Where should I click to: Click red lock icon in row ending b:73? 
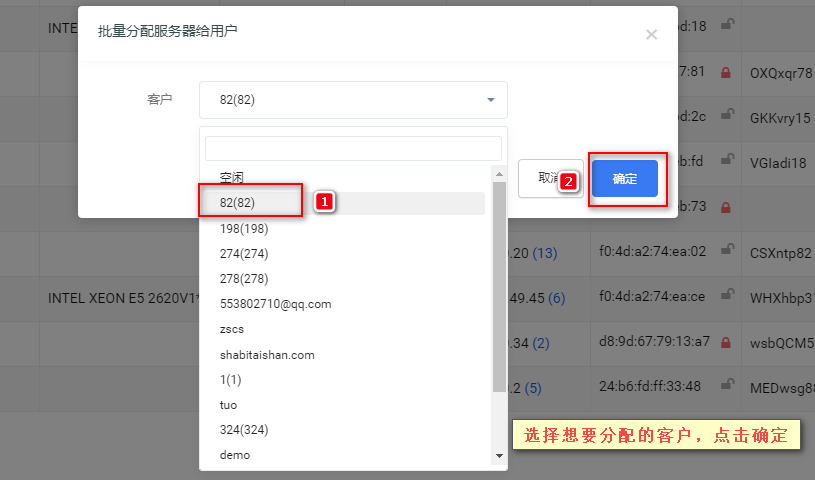click(726, 207)
